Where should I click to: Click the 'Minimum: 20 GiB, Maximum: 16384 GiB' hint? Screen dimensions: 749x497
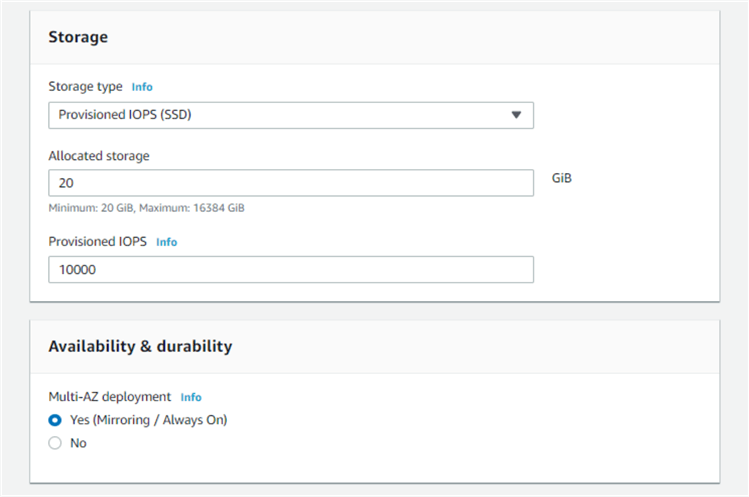(146, 208)
